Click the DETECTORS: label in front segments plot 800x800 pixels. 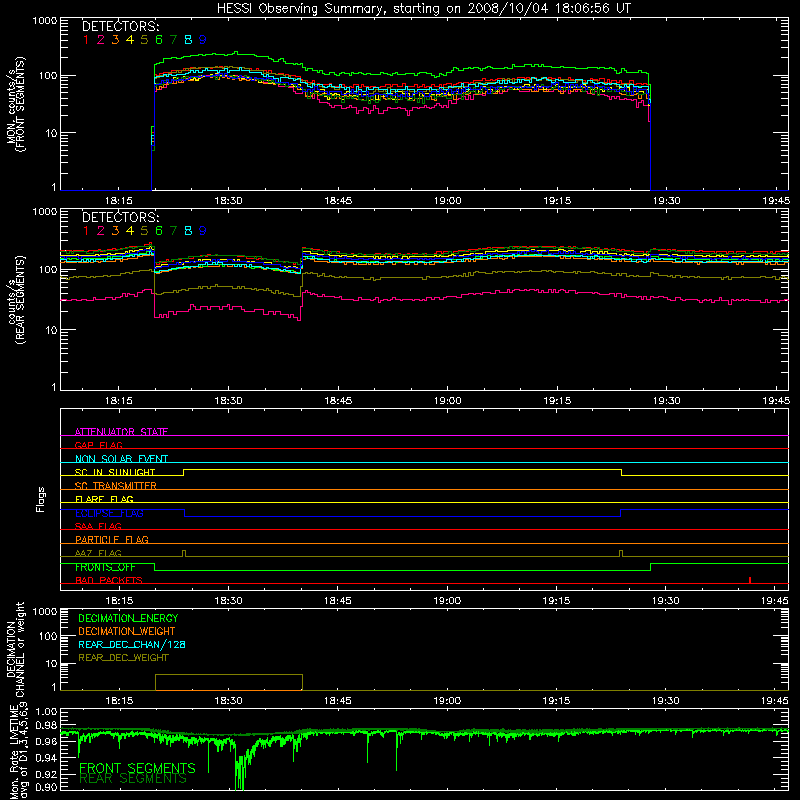(120, 27)
